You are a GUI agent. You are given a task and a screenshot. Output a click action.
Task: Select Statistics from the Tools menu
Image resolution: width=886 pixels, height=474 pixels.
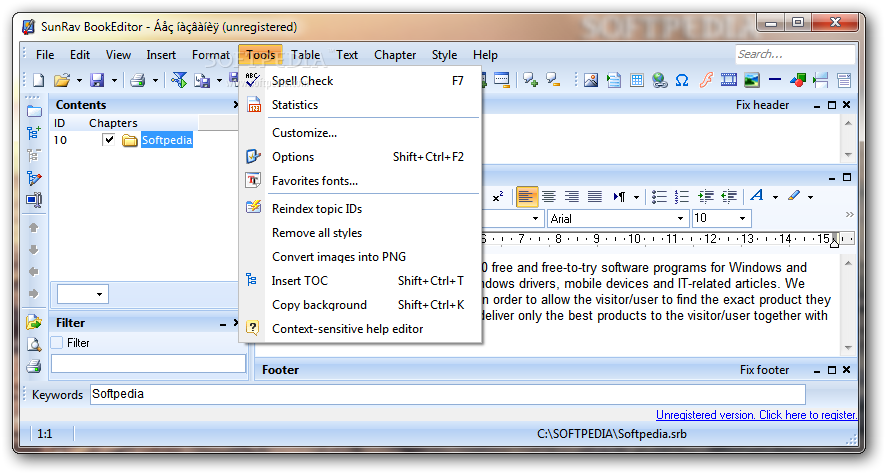point(361,105)
